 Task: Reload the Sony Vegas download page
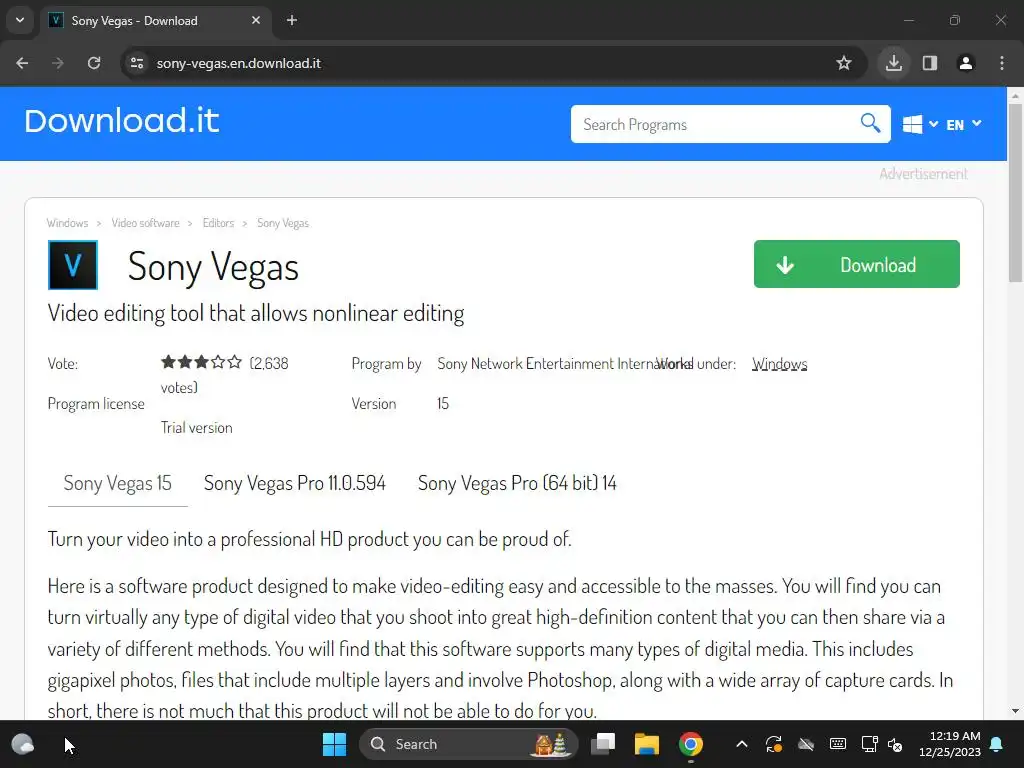click(94, 63)
